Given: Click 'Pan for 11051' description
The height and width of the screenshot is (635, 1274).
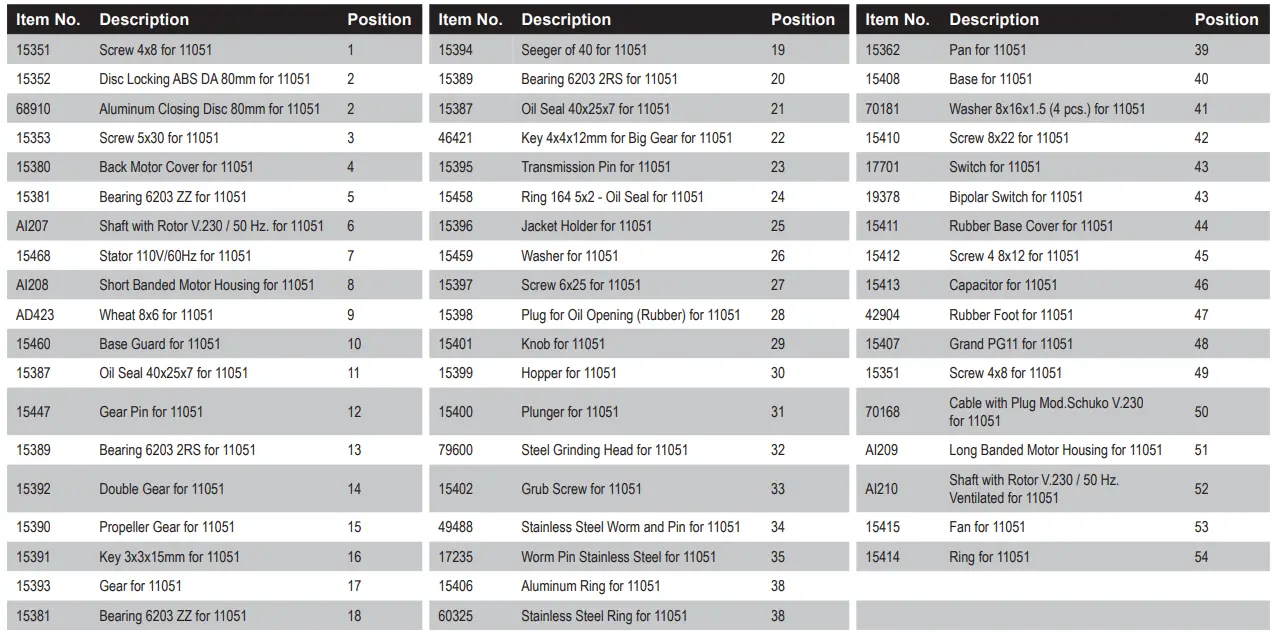Looking at the screenshot, I should click(987, 50).
